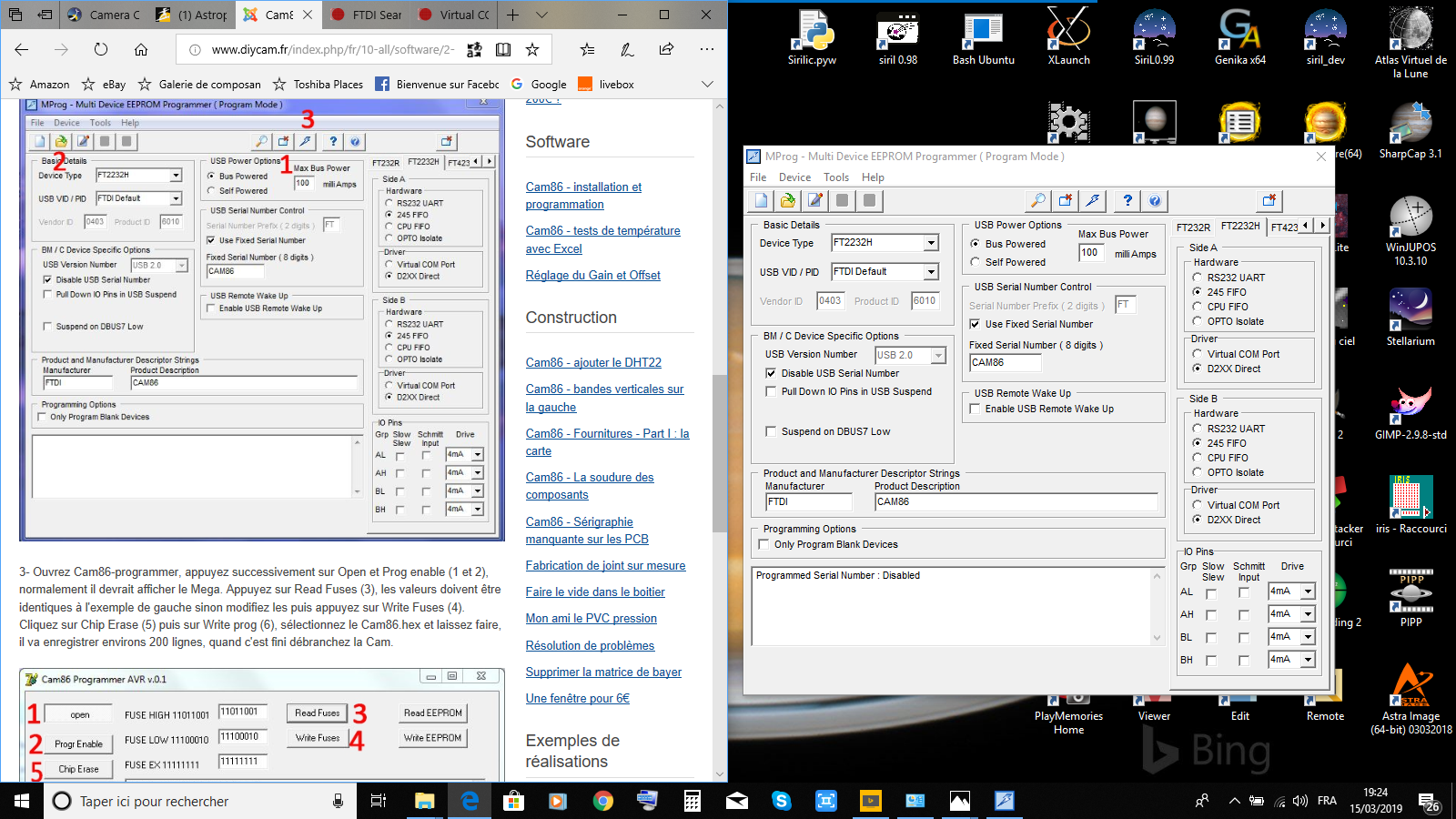Select the Self Powered radio button

pos(975,262)
